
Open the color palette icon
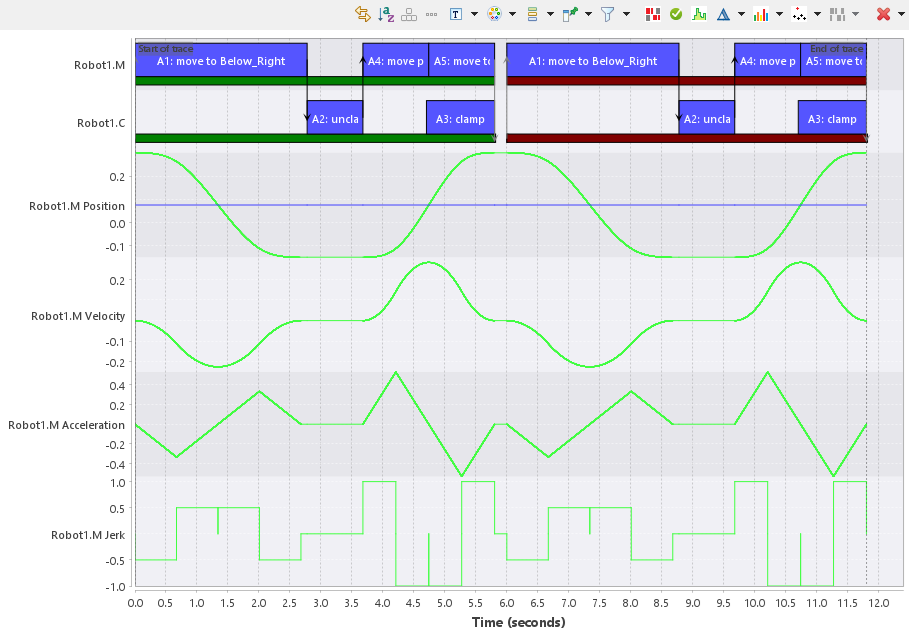496,13
